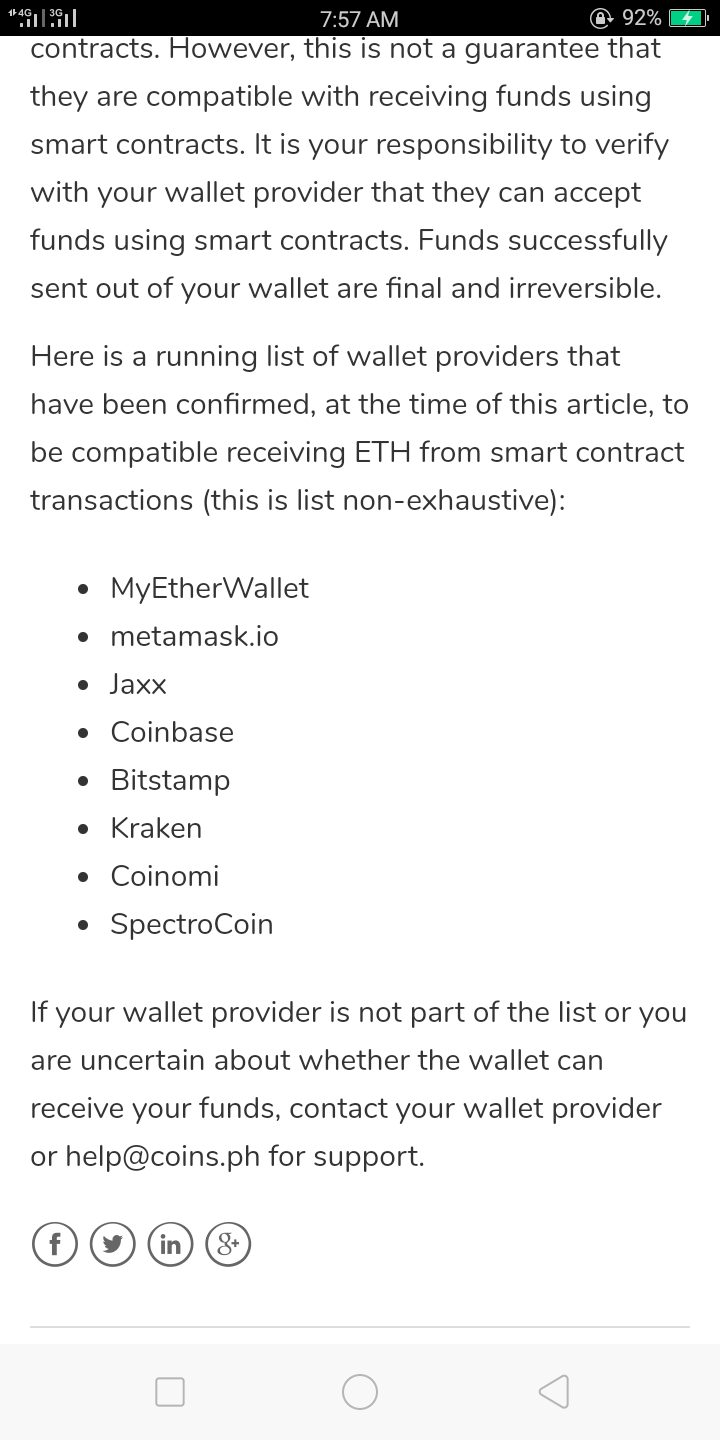Tap the Android home circle button
The height and width of the screenshot is (1440, 720).
(x=360, y=1392)
